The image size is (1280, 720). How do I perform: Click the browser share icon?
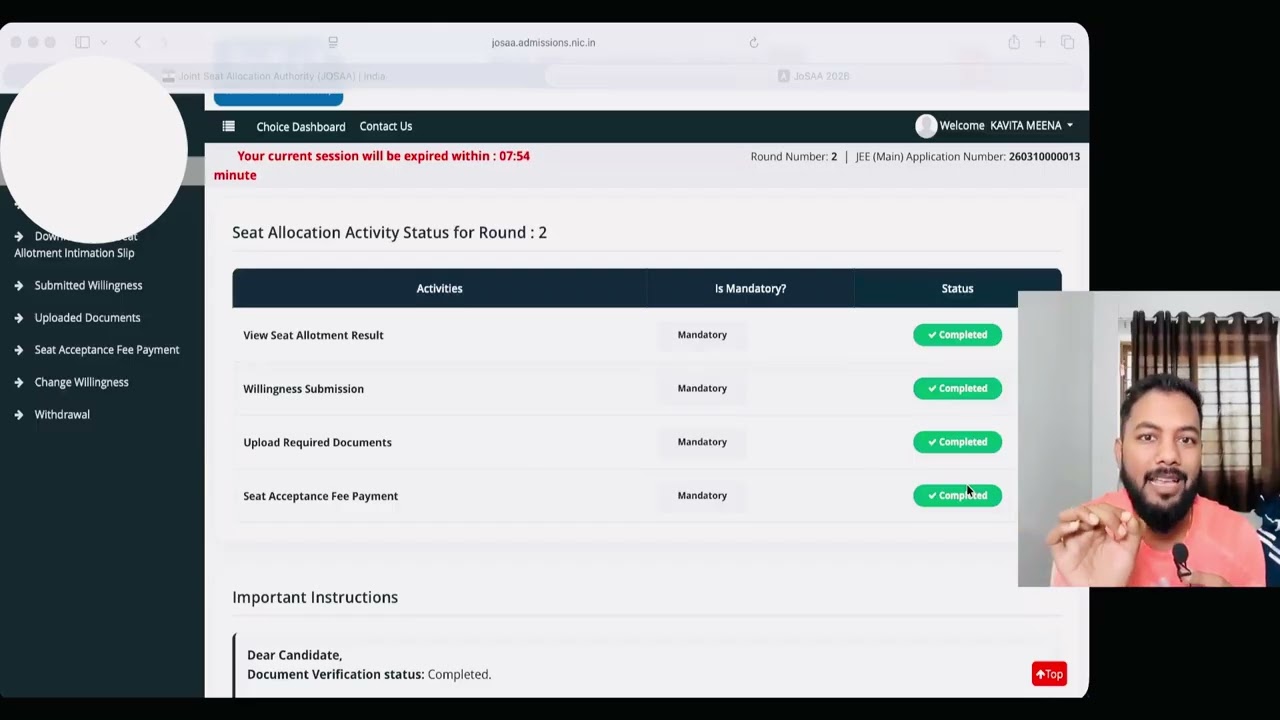coord(1014,42)
